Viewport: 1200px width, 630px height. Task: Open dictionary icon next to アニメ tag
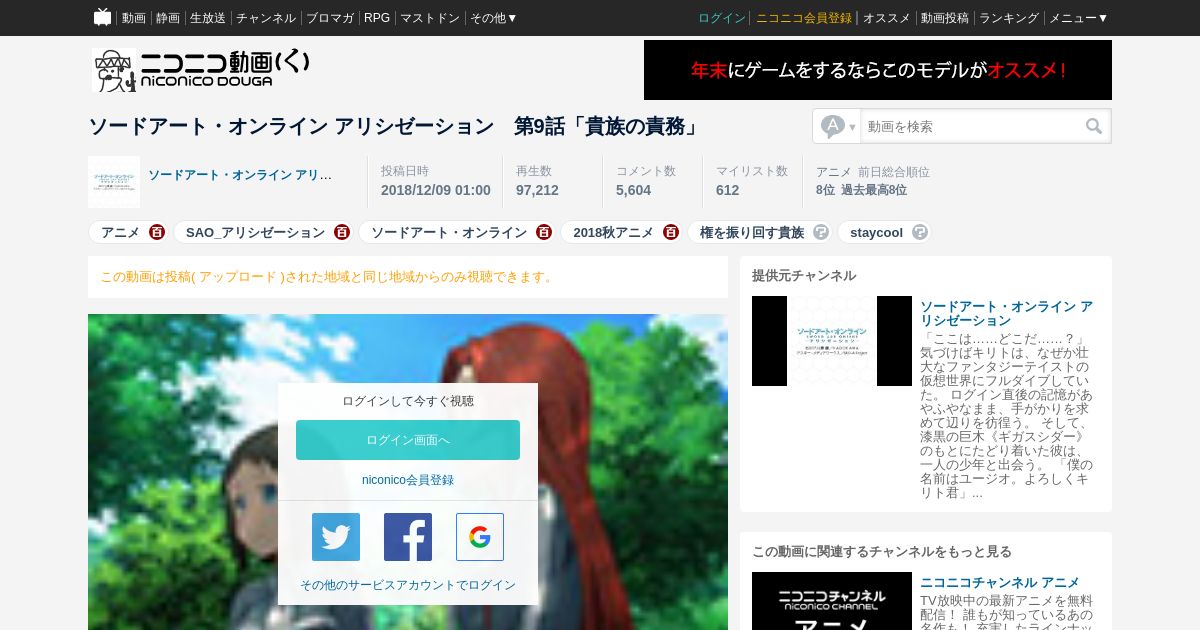point(157,232)
